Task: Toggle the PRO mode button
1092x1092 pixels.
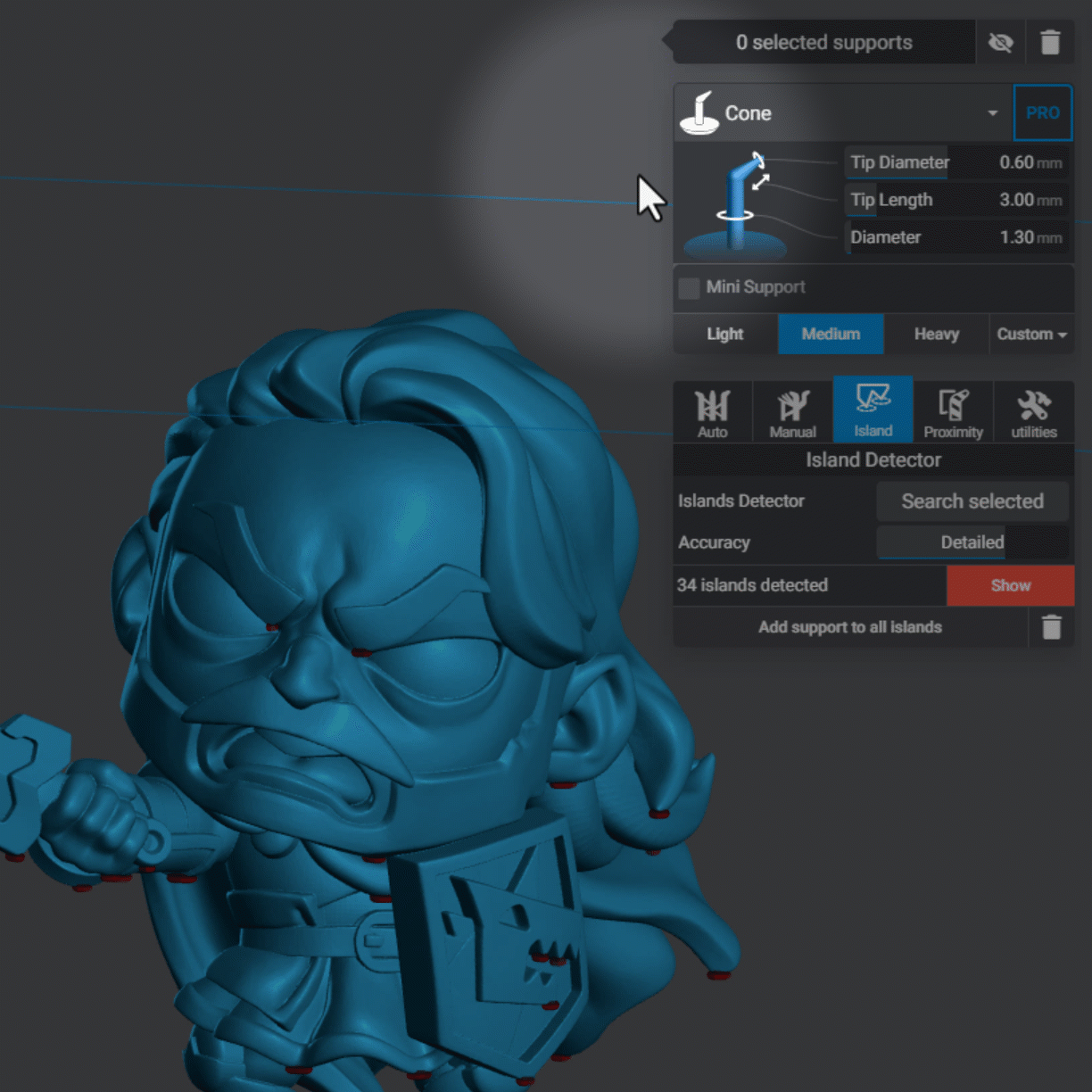Action: click(1042, 113)
